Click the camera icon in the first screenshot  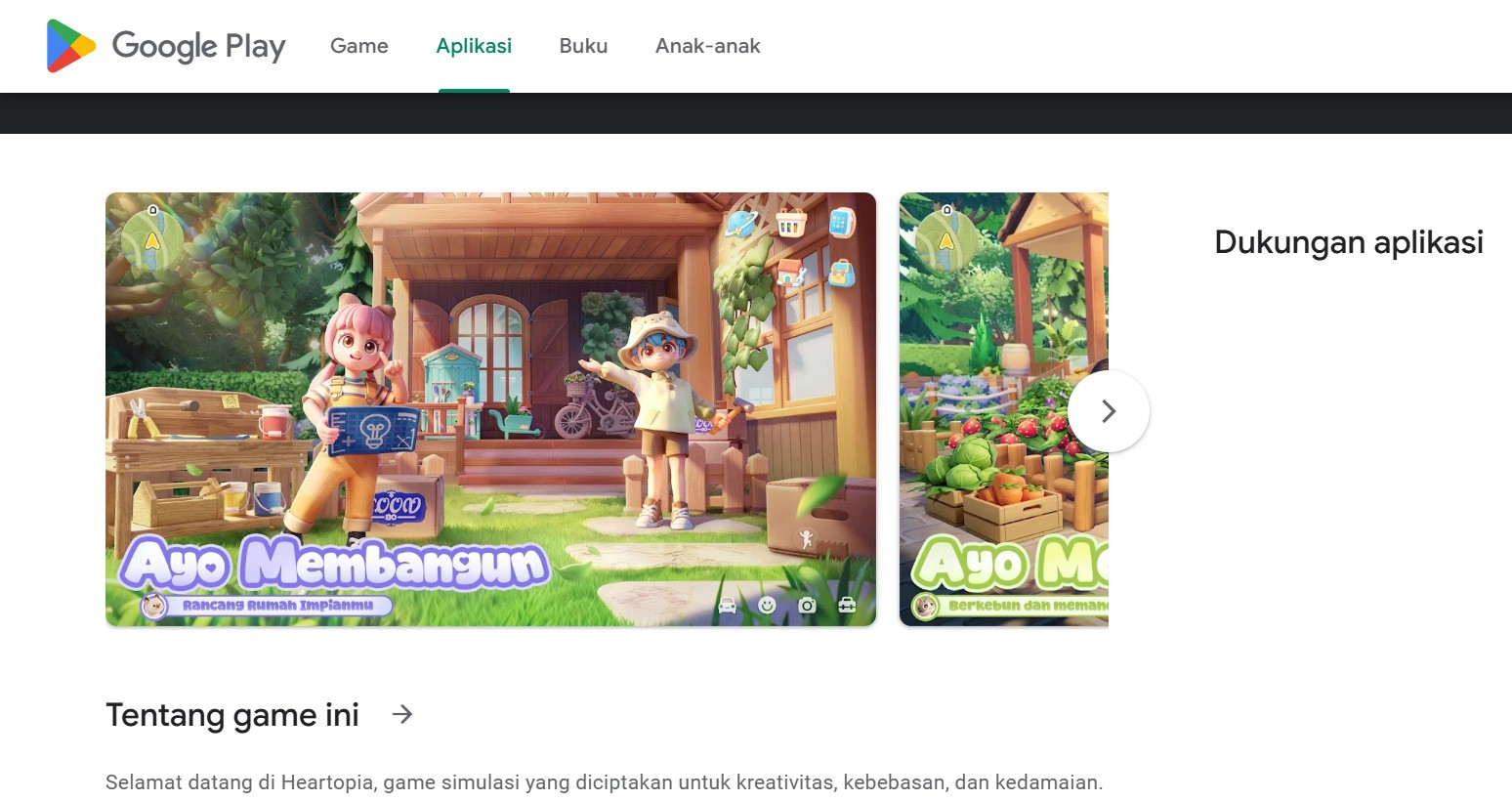(807, 606)
